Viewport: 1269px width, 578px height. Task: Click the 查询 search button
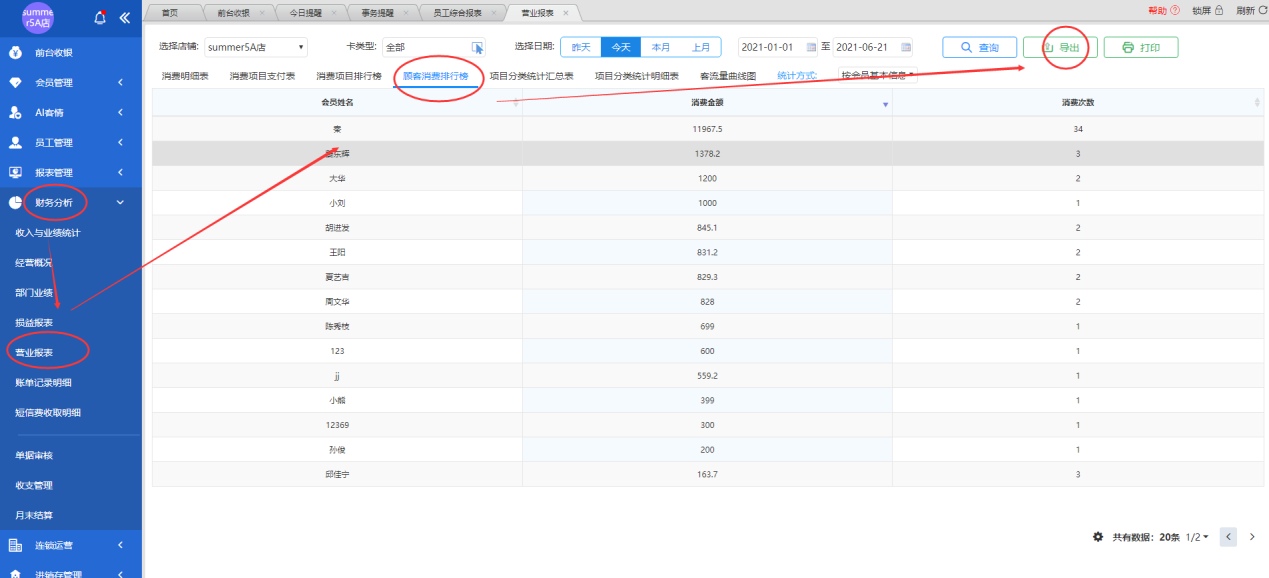(980, 47)
